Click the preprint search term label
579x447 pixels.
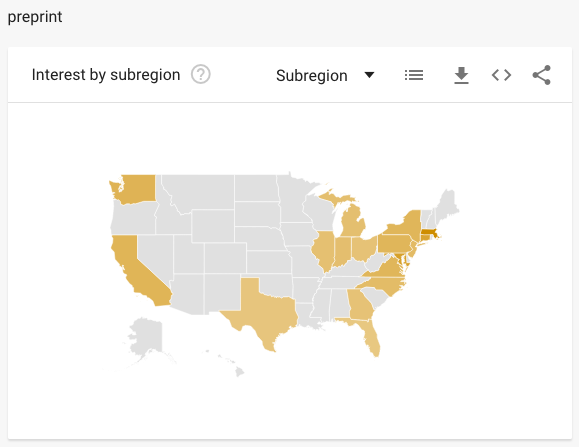(x=35, y=17)
